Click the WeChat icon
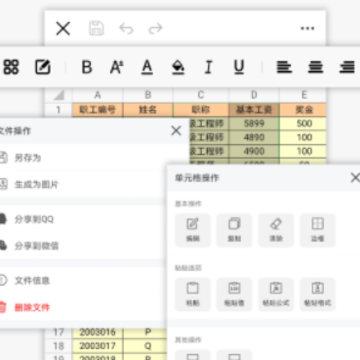The image size is (360, 360). tap(3, 246)
